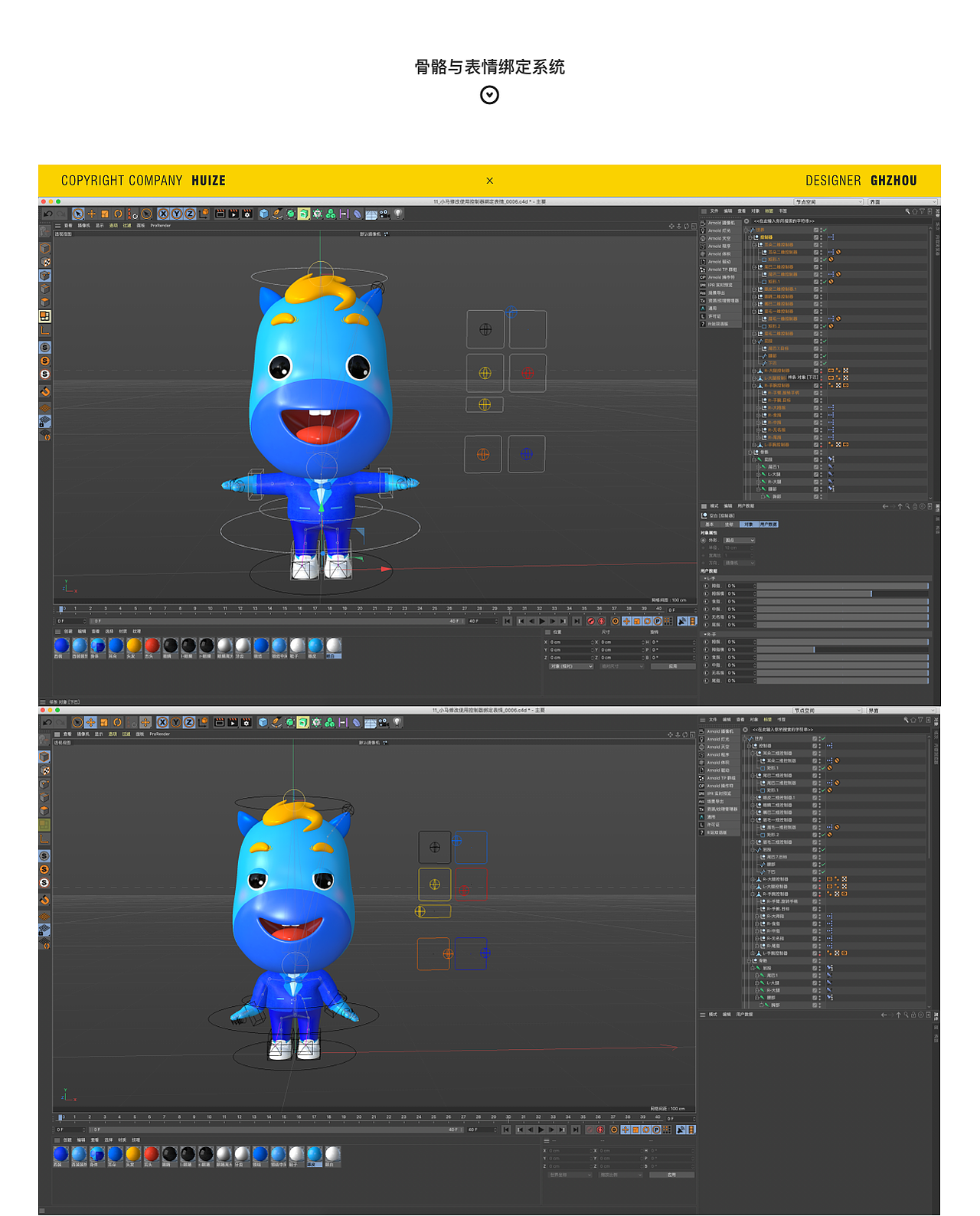Add a Cube primitive in upper window
Viewport: 980px width, 1216px height.
(x=264, y=214)
